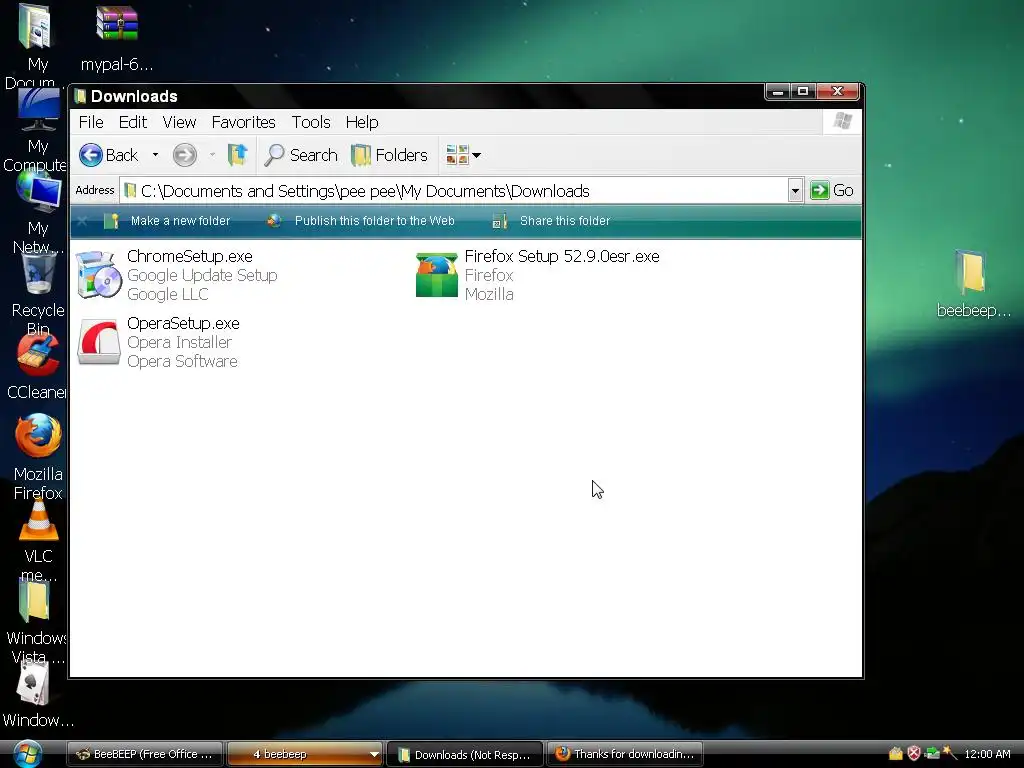Select the mypal-6 archive desktop icon
Screen dimensions: 1024x768
point(117,24)
